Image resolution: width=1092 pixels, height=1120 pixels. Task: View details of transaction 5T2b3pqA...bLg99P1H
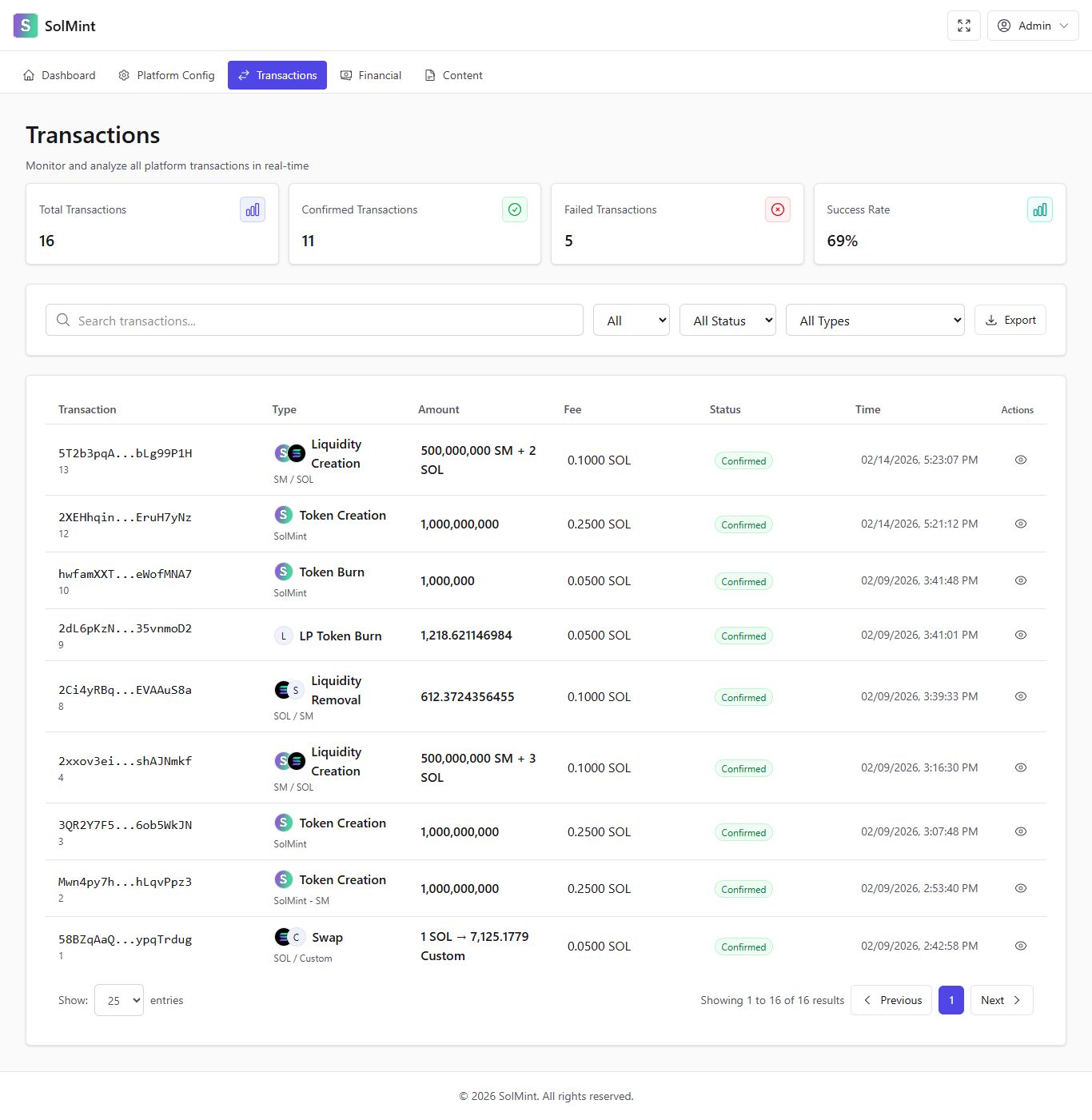click(1020, 460)
